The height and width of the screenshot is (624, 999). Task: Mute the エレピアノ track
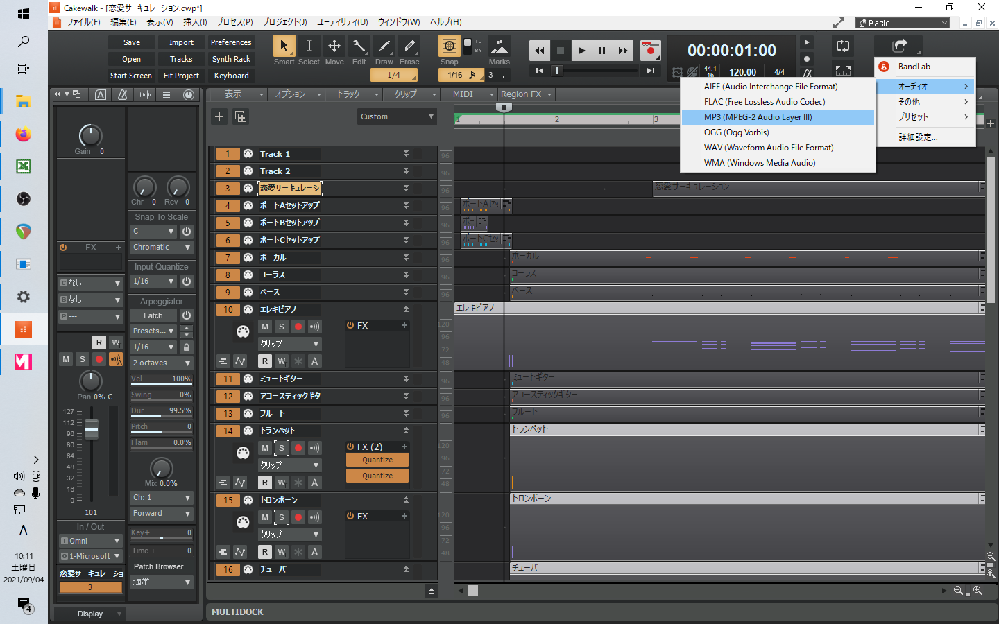[265, 326]
